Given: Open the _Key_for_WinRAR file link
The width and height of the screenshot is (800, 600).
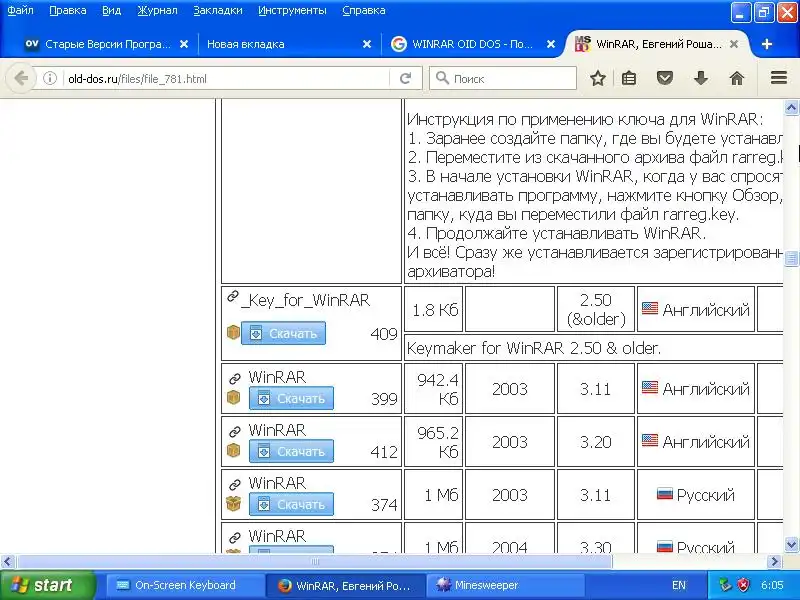Looking at the screenshot, I should click(x=306, y=300).
